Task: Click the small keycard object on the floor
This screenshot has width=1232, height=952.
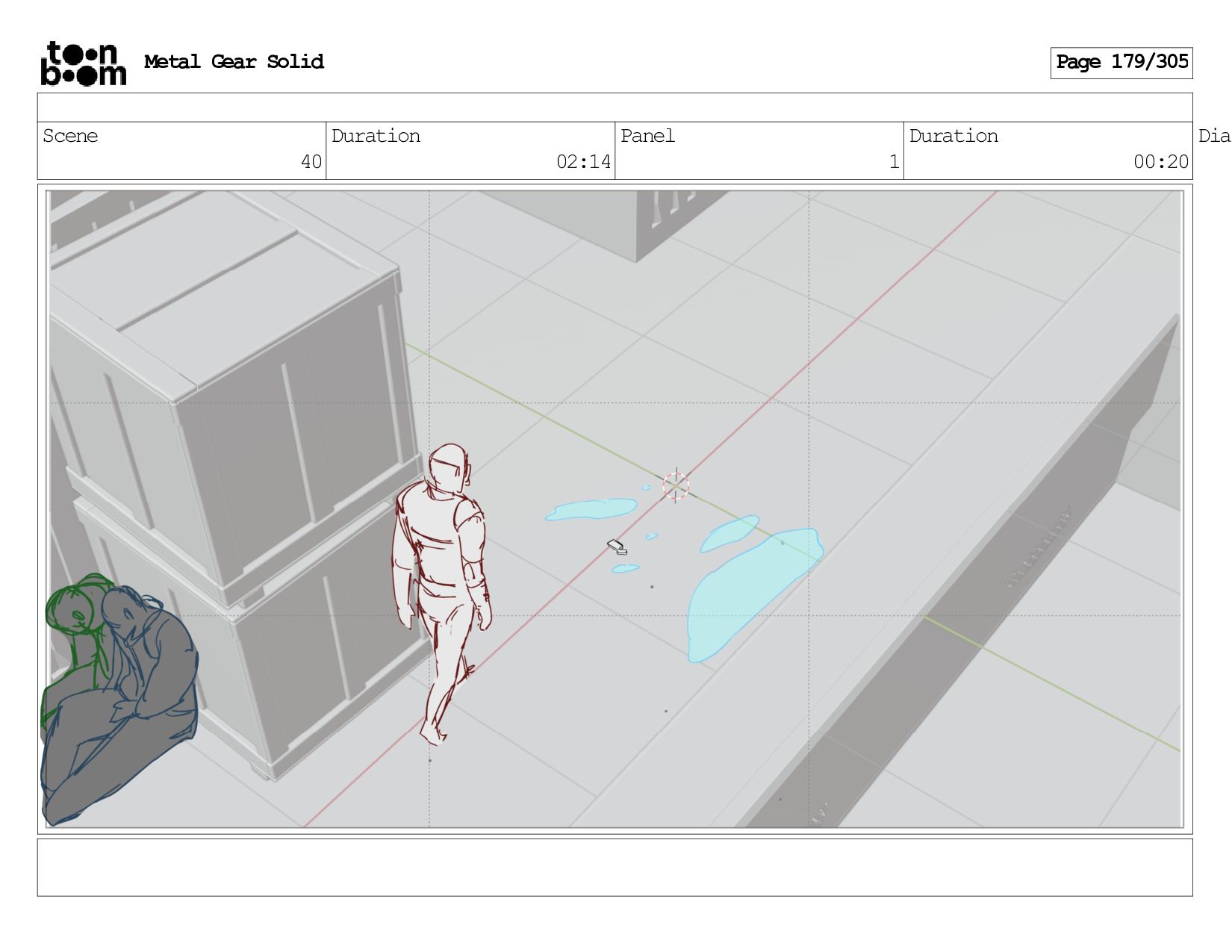Action: (x=617, y=547)
